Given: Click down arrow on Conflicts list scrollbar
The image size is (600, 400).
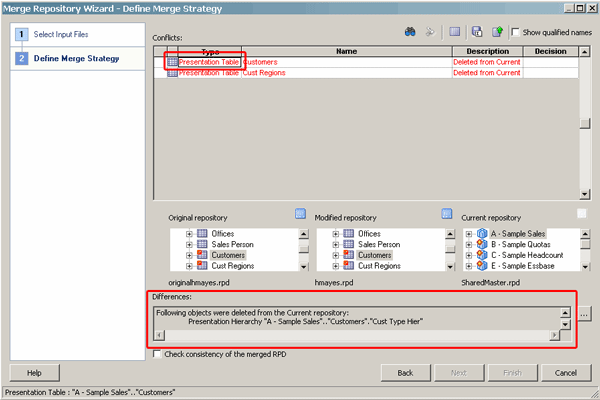Looking at the screenshot, I should click(584, 194).
